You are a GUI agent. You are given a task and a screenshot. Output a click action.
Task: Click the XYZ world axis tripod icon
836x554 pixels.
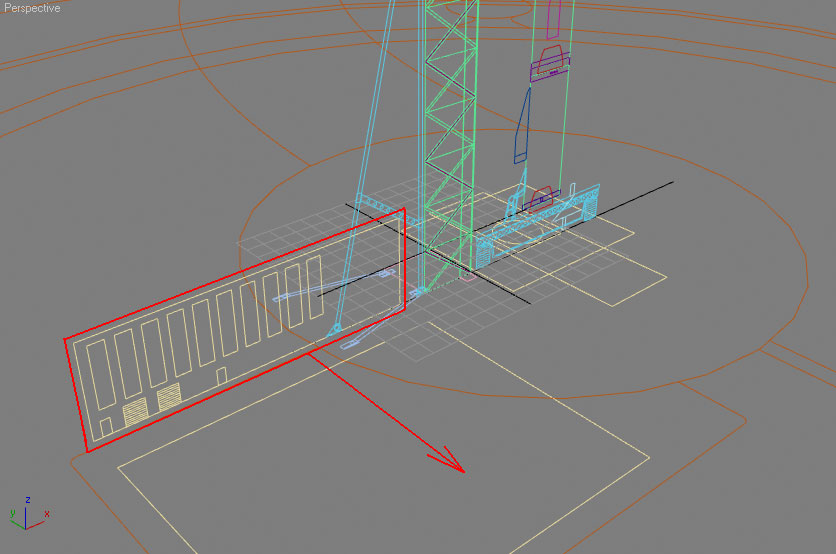[x=26, y=512]
